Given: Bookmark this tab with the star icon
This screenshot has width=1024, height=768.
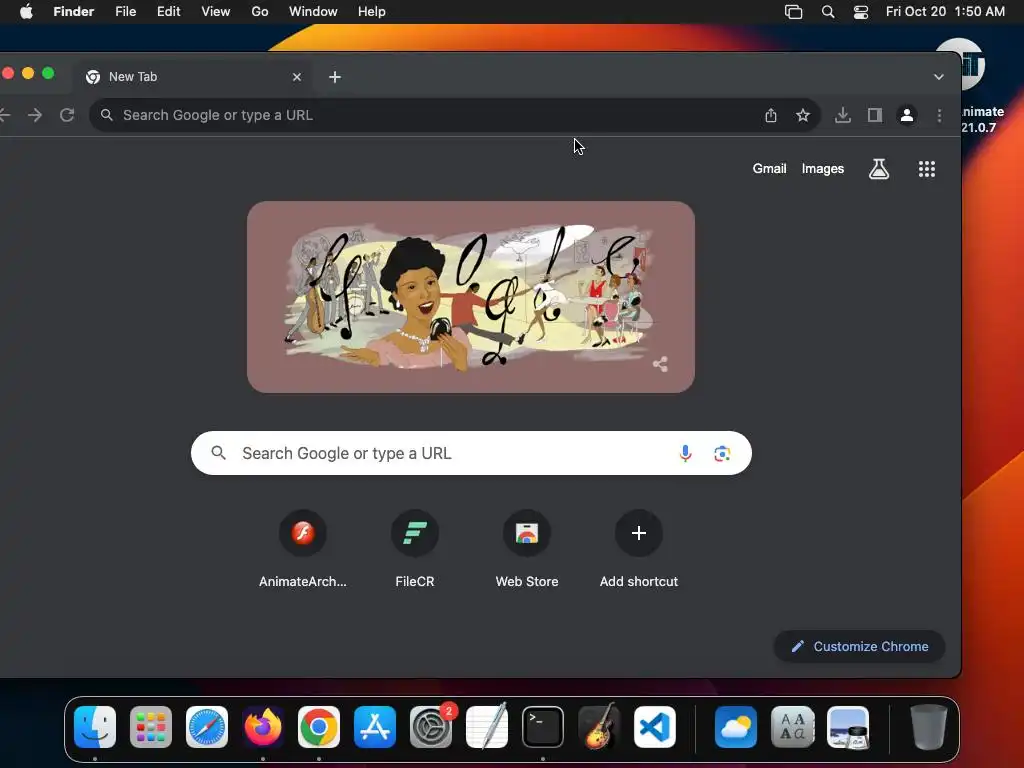Looking at the screenshot, I should [803, 116].
